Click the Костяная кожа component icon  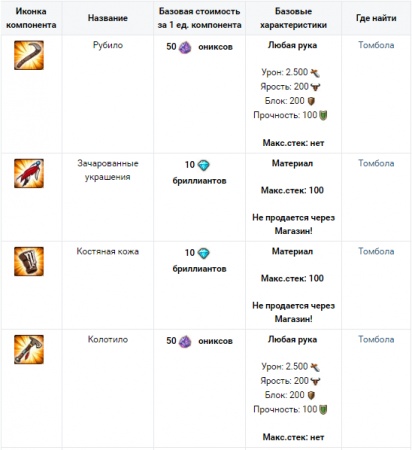pyautogui.click(x=29, y=261)
